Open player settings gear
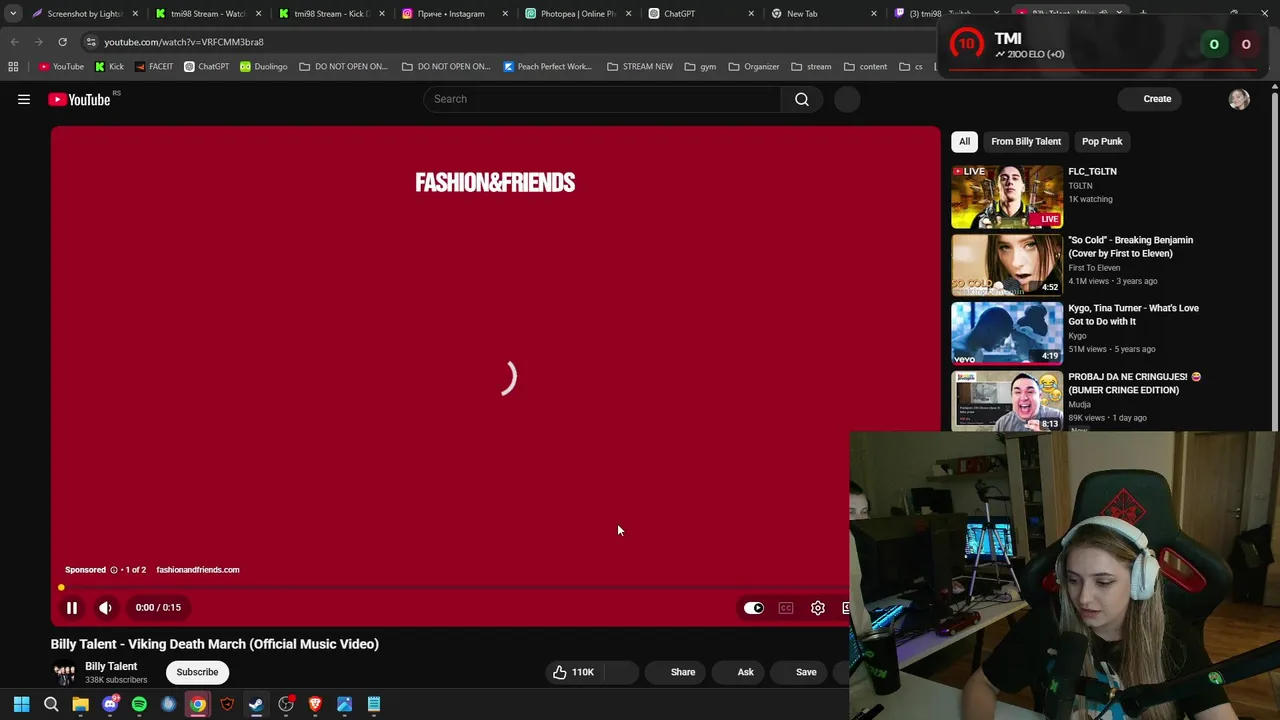This screenshot has height=720, width=1280. 818,608
